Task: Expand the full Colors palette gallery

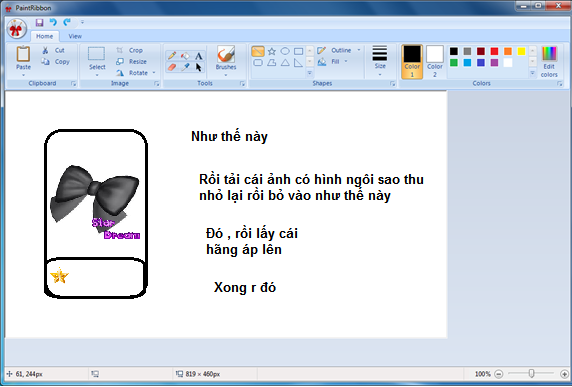Action: [533, 73]
